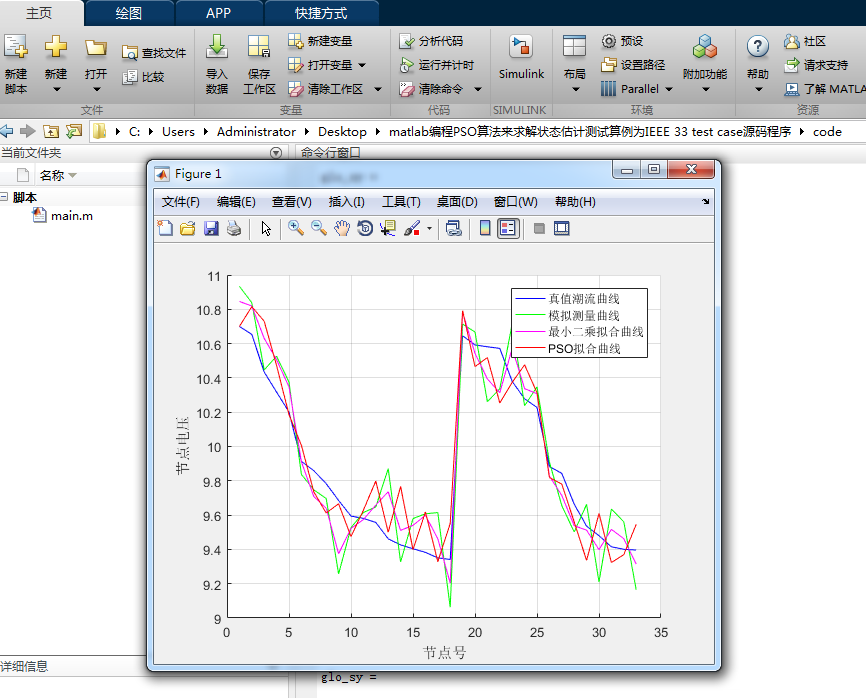This screenshot has height=698, width=866.
Task: Open the Parallel dropdown menu
Action: (x=669, y=89)
